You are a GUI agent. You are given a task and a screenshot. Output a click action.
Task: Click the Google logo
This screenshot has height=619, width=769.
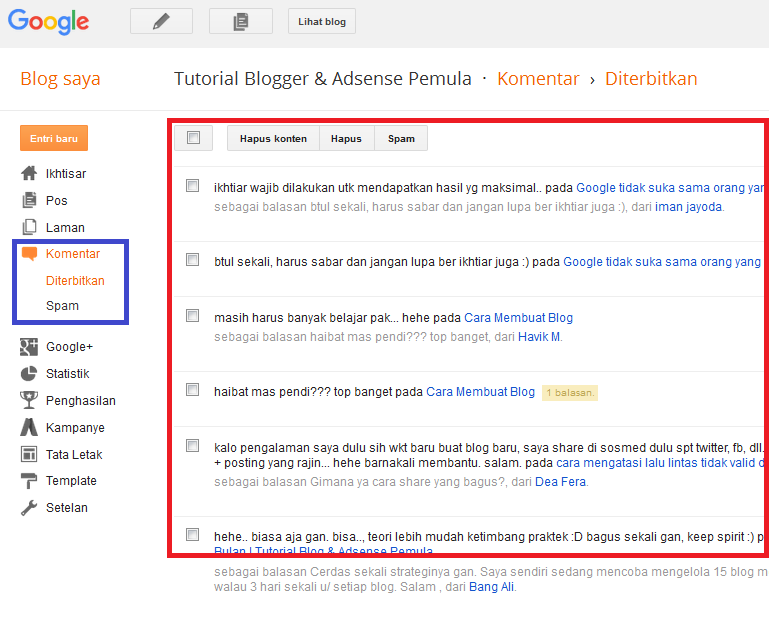coord(49,22)
